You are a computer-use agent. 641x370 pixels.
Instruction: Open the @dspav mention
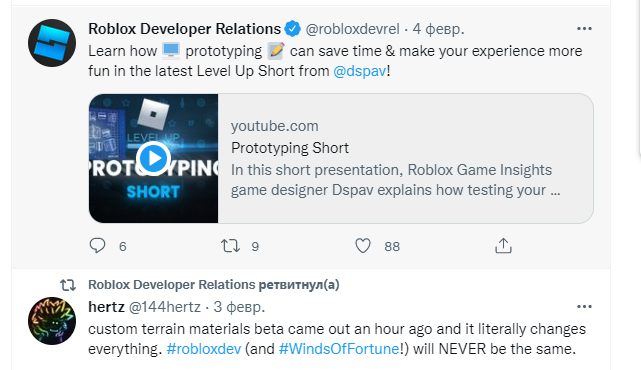[360, 71]
